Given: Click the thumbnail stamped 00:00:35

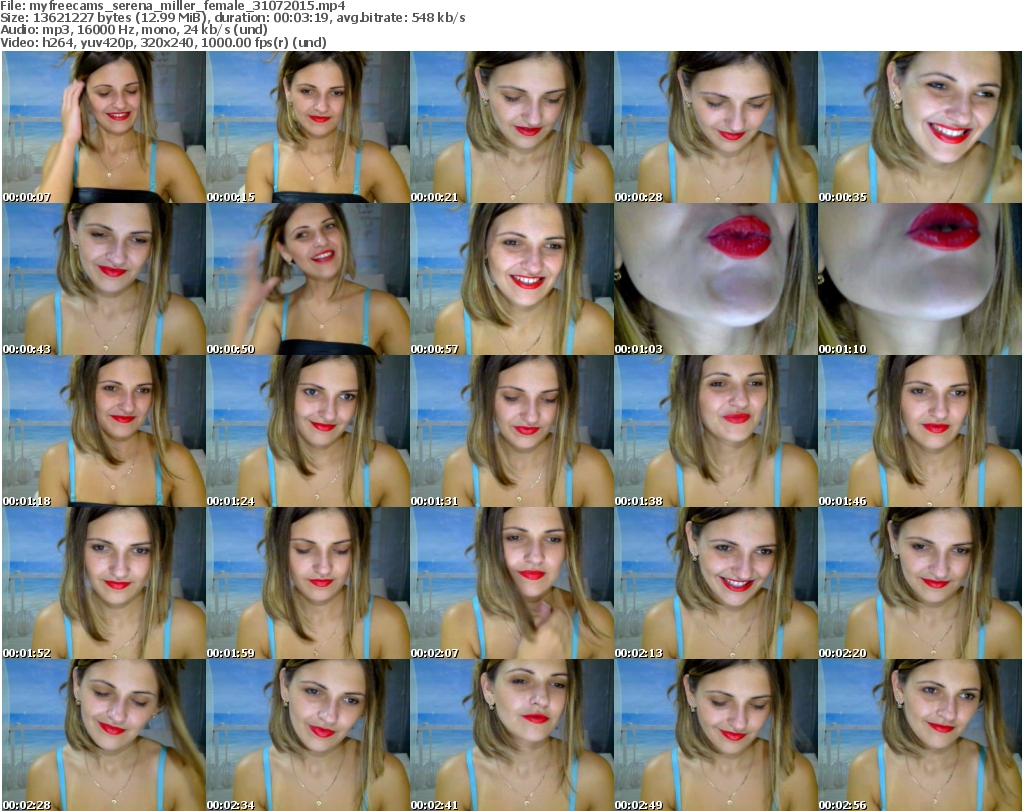Looking at the screenshot, I should 920,127.
